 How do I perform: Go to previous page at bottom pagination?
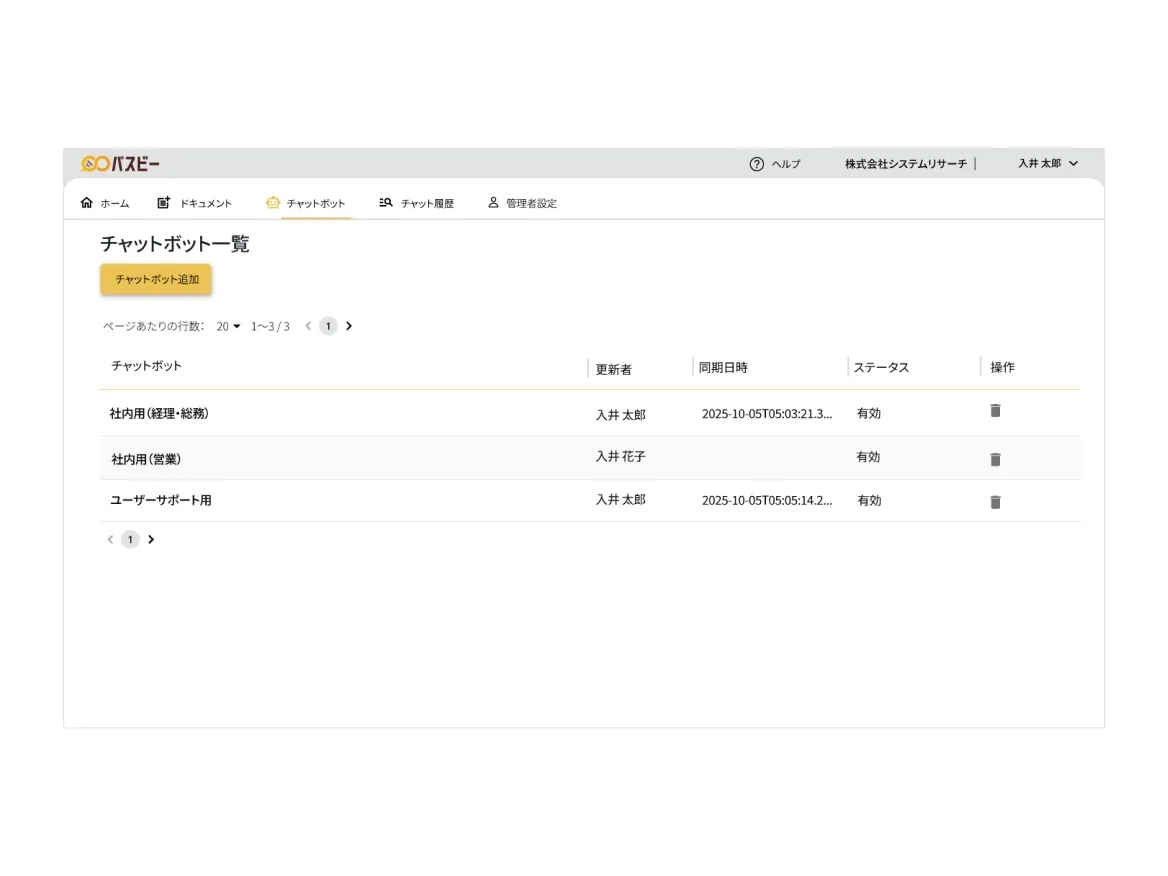(x=110, y=540)
